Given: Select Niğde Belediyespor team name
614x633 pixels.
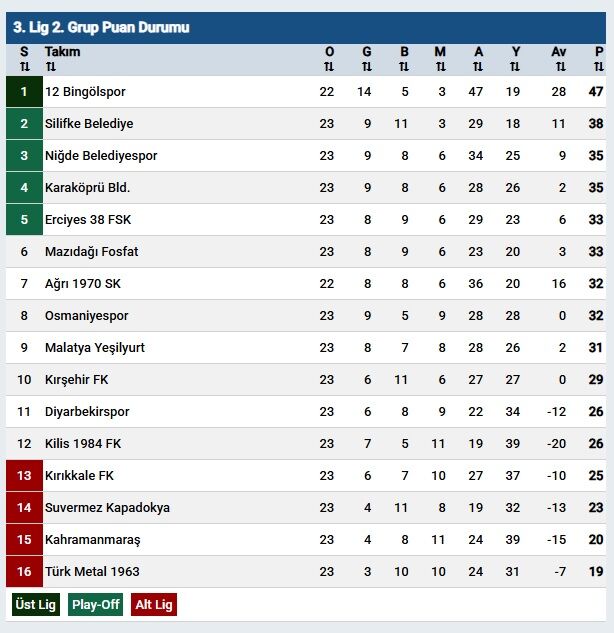Looking at the screenshot, I should pyautogui.click(x=101, y=156).
